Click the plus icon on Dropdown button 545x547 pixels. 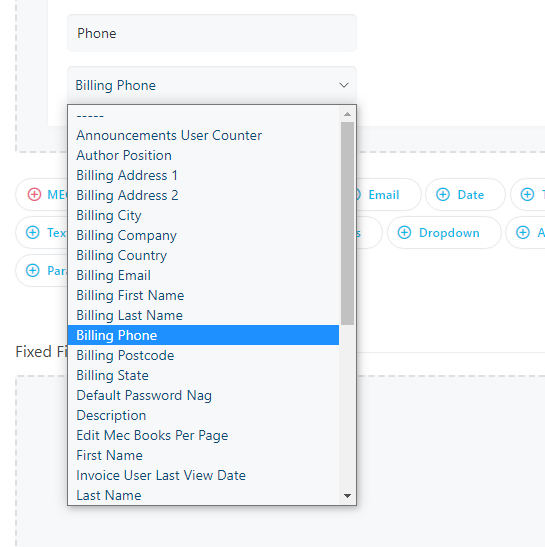point(404,232)
